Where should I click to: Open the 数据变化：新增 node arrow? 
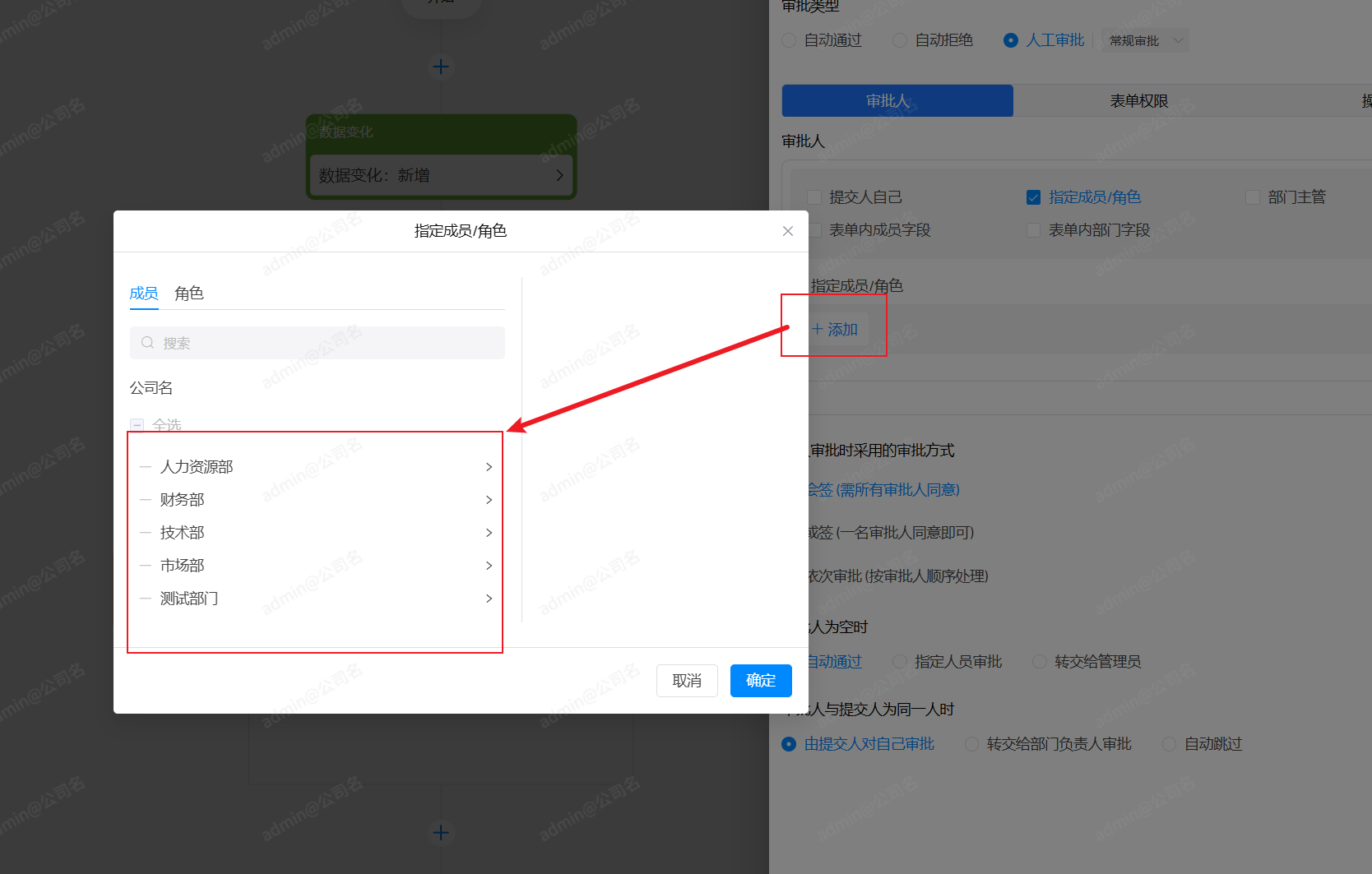[559, 175]
